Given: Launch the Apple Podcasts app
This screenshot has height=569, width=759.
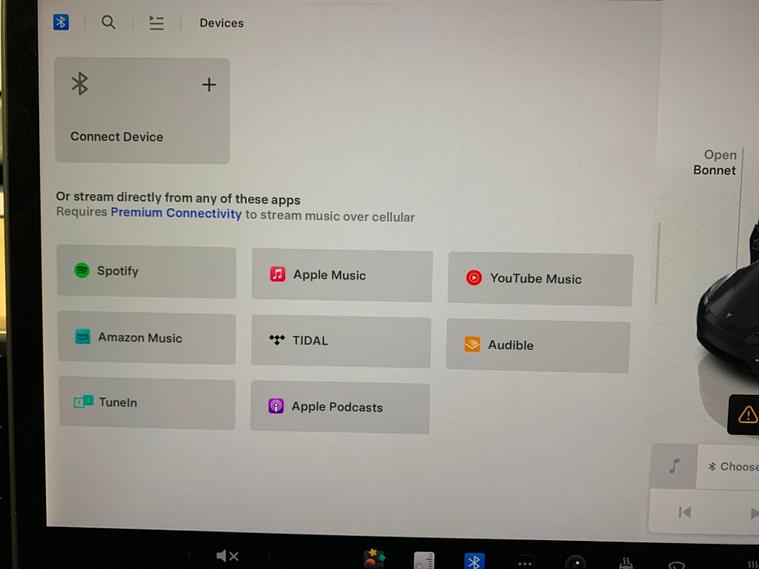Looking at the screenshot, I should point(340,407).
